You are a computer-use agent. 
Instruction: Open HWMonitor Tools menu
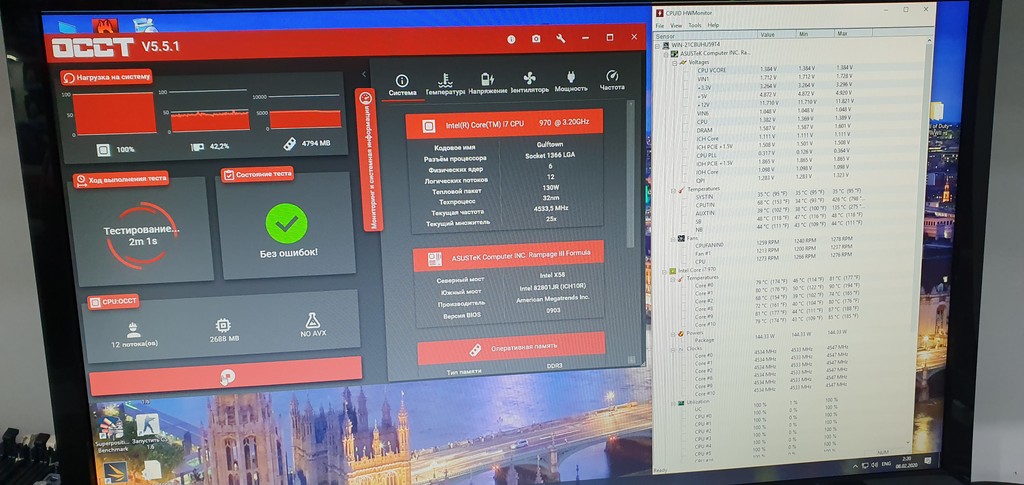point(694,25)
